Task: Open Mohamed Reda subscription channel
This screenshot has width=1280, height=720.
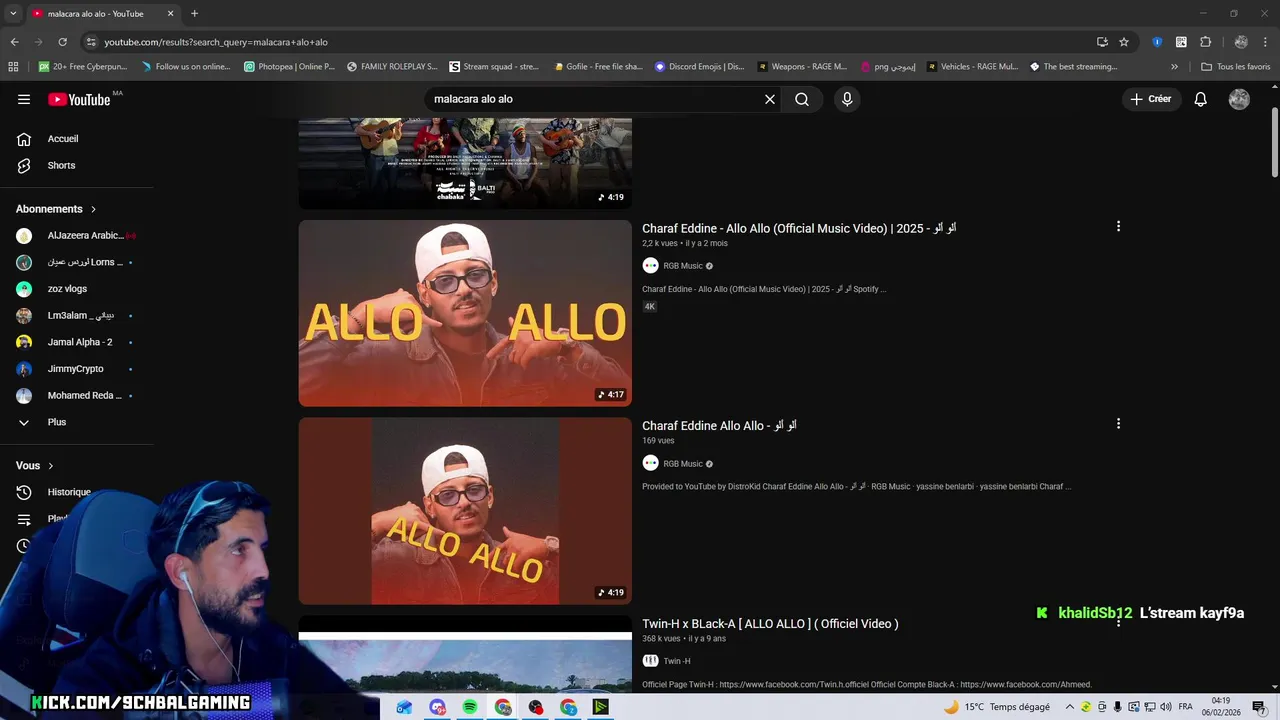Action: click(x=77, y=395)
